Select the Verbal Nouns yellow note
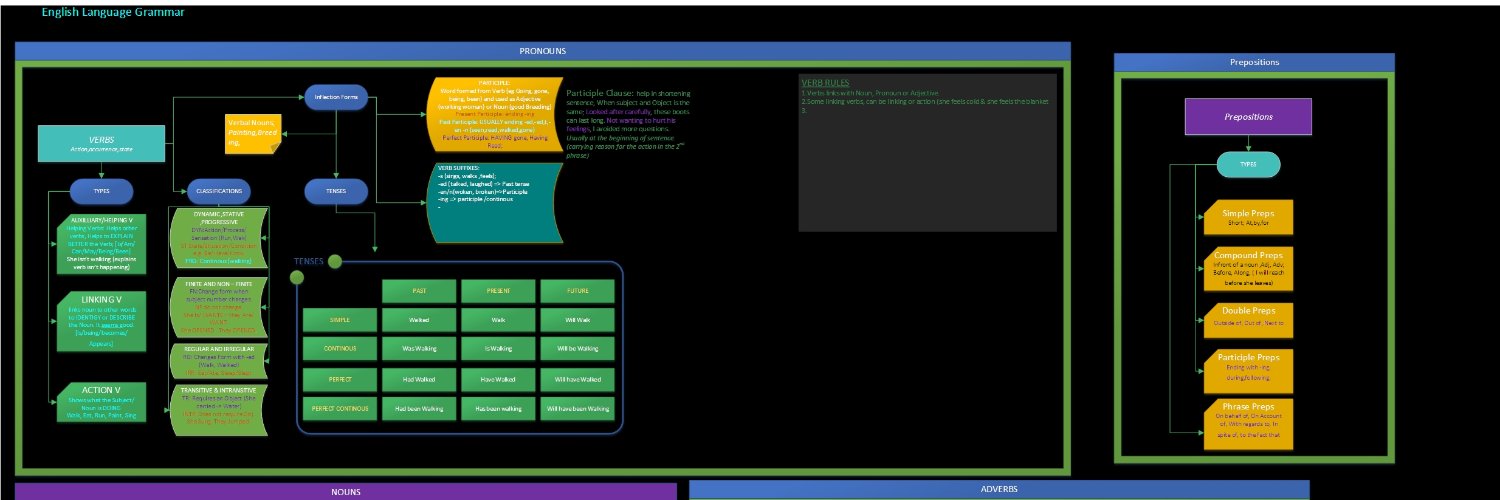The image size is (1500, 500). tap(254, 134)
